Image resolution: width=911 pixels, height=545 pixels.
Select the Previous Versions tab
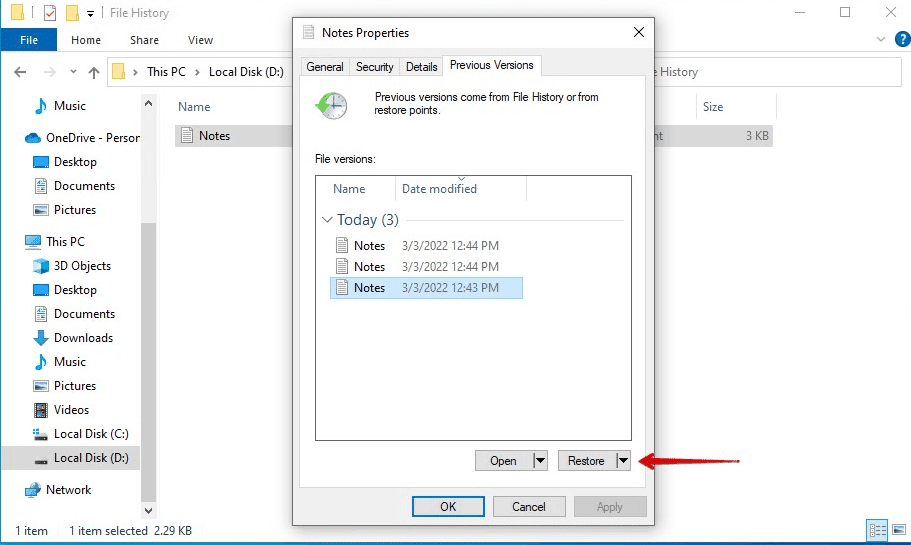point(492,65)
